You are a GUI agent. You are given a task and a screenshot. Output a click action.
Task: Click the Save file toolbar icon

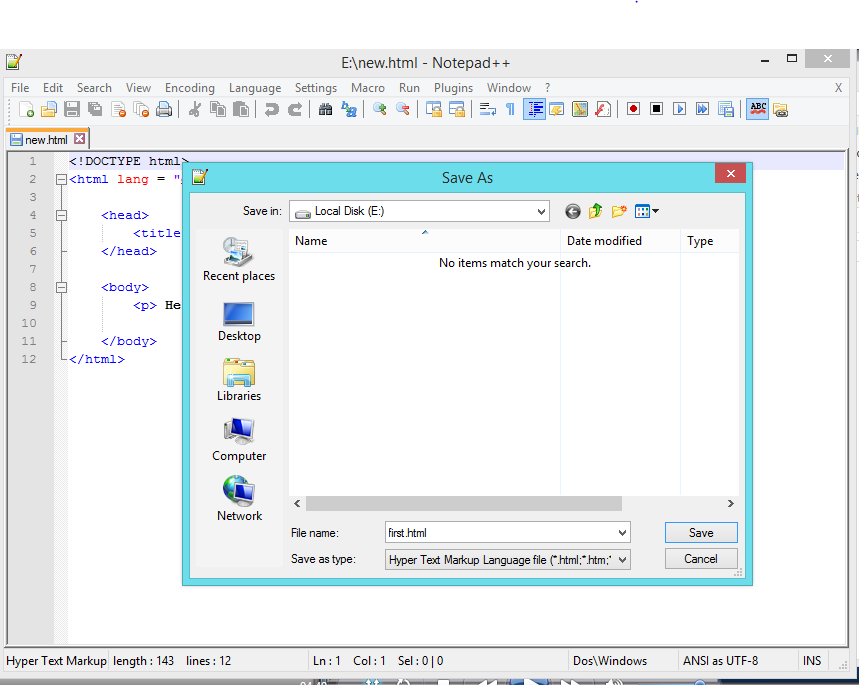[72, 110]
